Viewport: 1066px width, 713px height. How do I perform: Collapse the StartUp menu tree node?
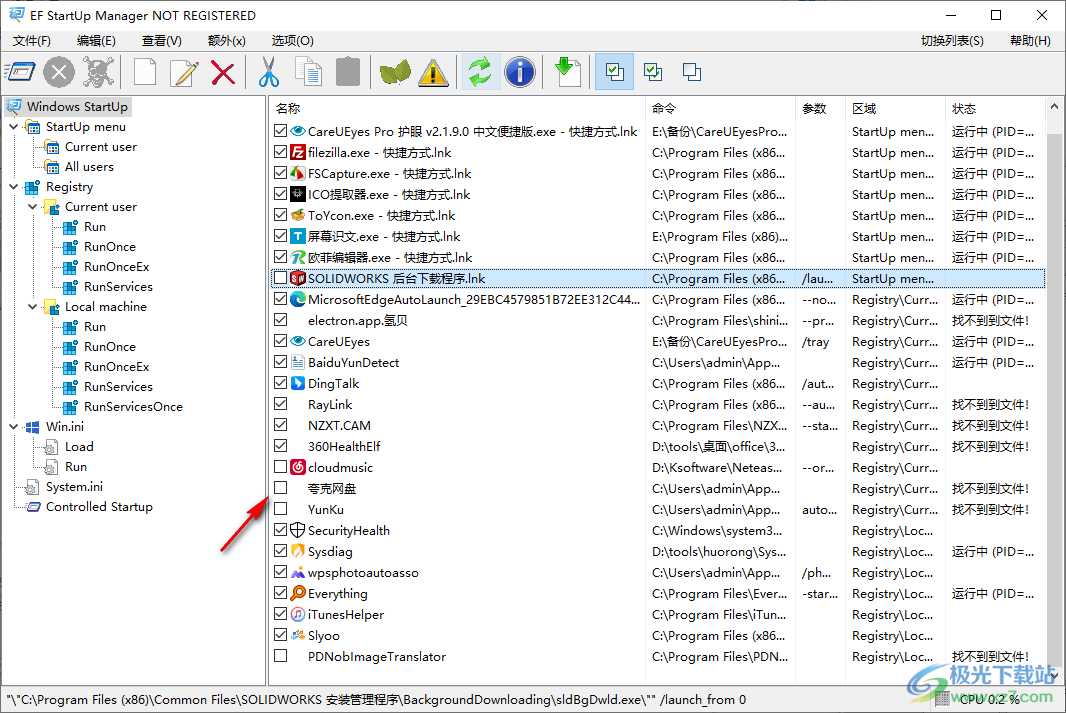point(14,126)
